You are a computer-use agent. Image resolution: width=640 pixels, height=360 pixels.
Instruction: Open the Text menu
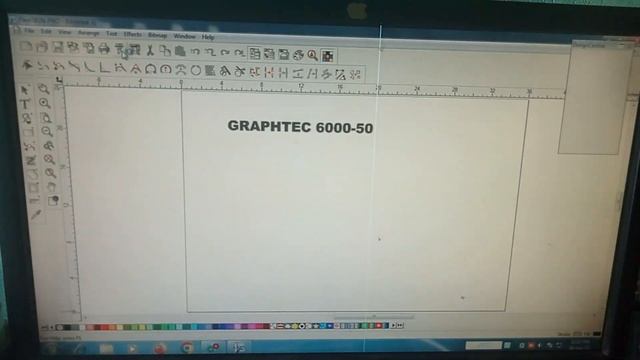point(111,34)
